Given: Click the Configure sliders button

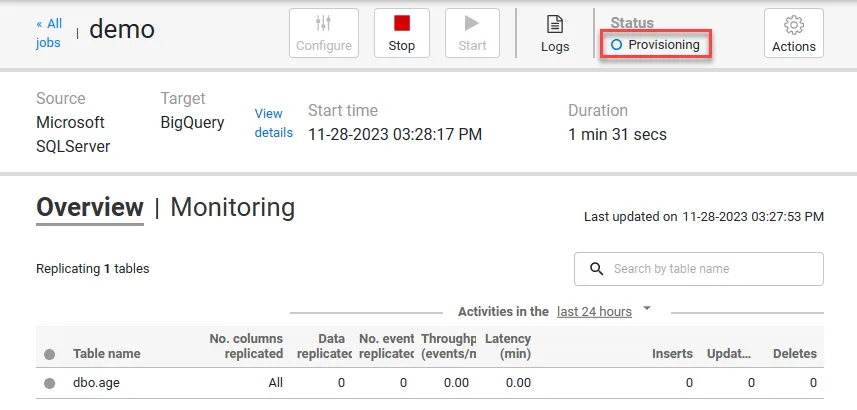Looking at the screenshot, I should [324, 33].
